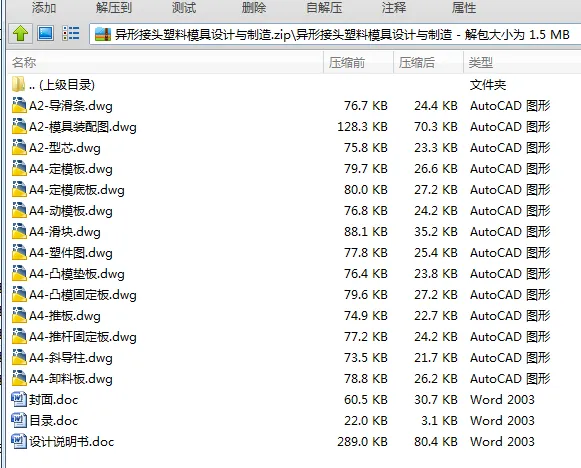Select file name A2-导滑条.dwg
The width and height of the screenshot is (581, 468).
tap(71, 106)
